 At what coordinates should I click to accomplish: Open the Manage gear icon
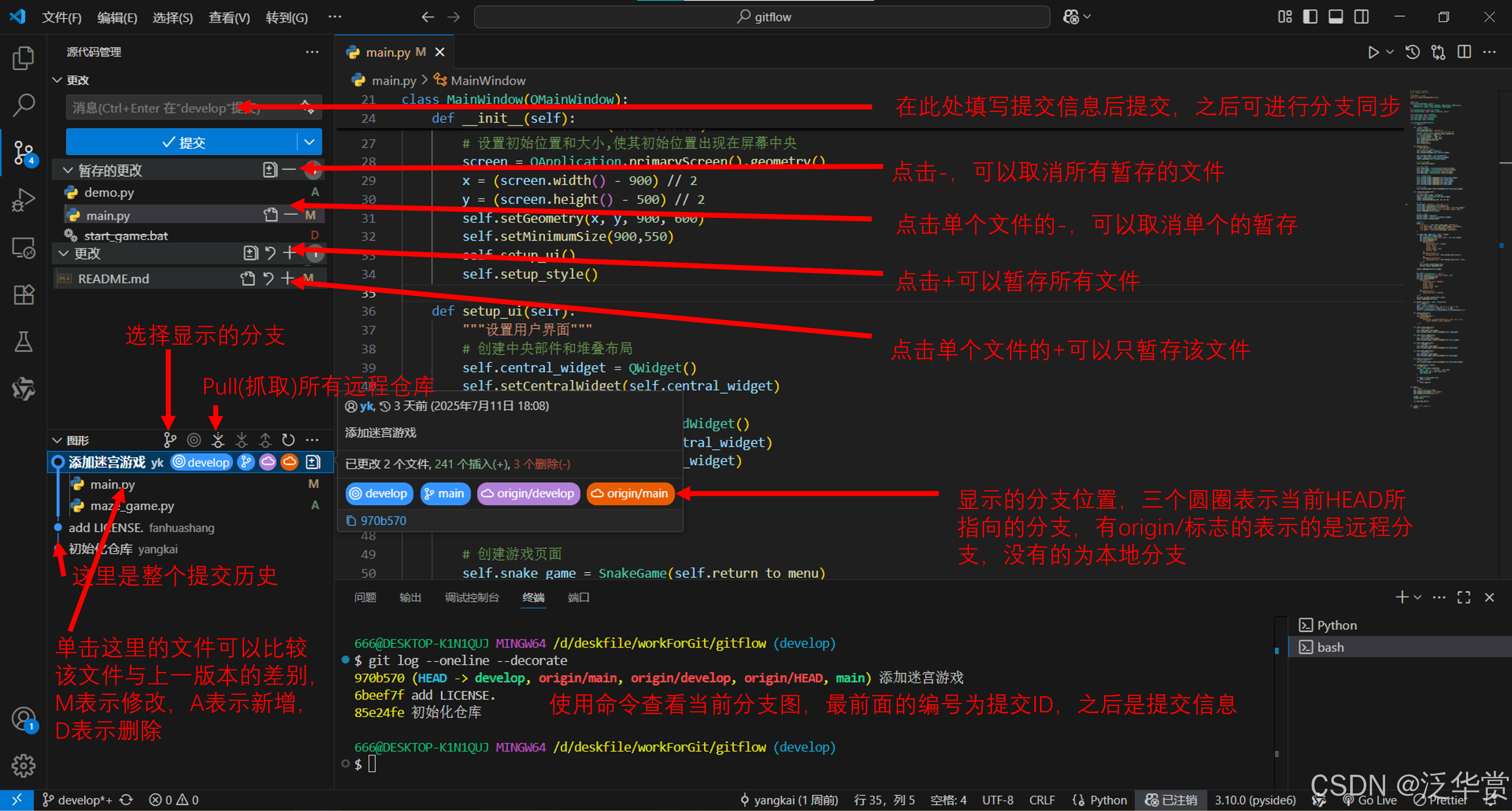pyautogui.click(x=23, y=765)
